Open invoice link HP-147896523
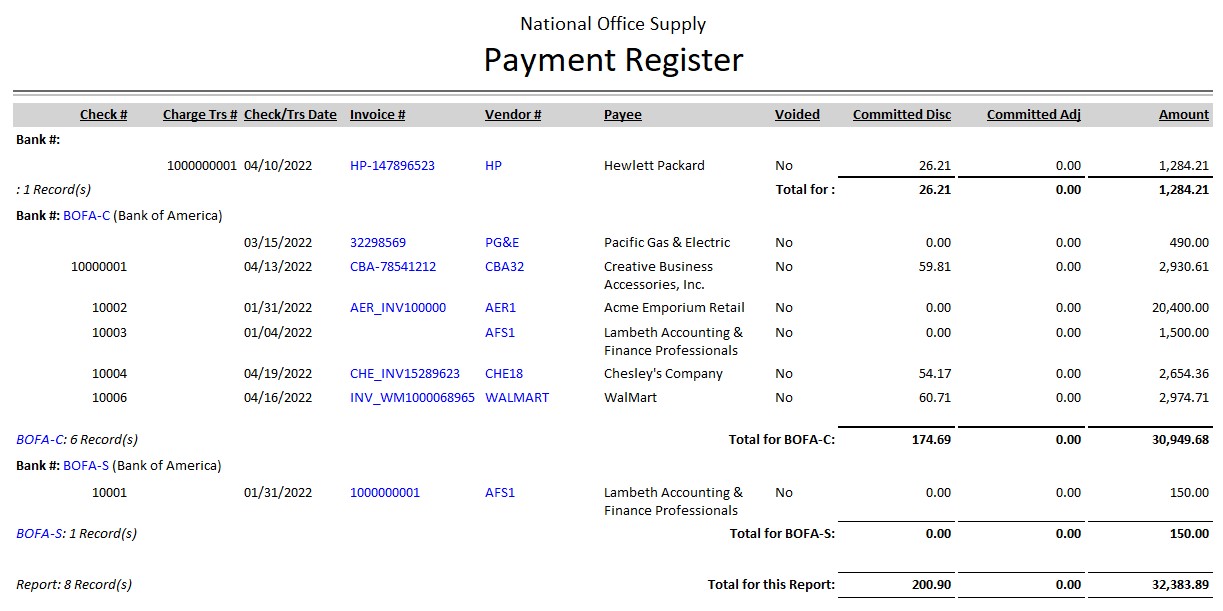 click(x=392, y=166)
